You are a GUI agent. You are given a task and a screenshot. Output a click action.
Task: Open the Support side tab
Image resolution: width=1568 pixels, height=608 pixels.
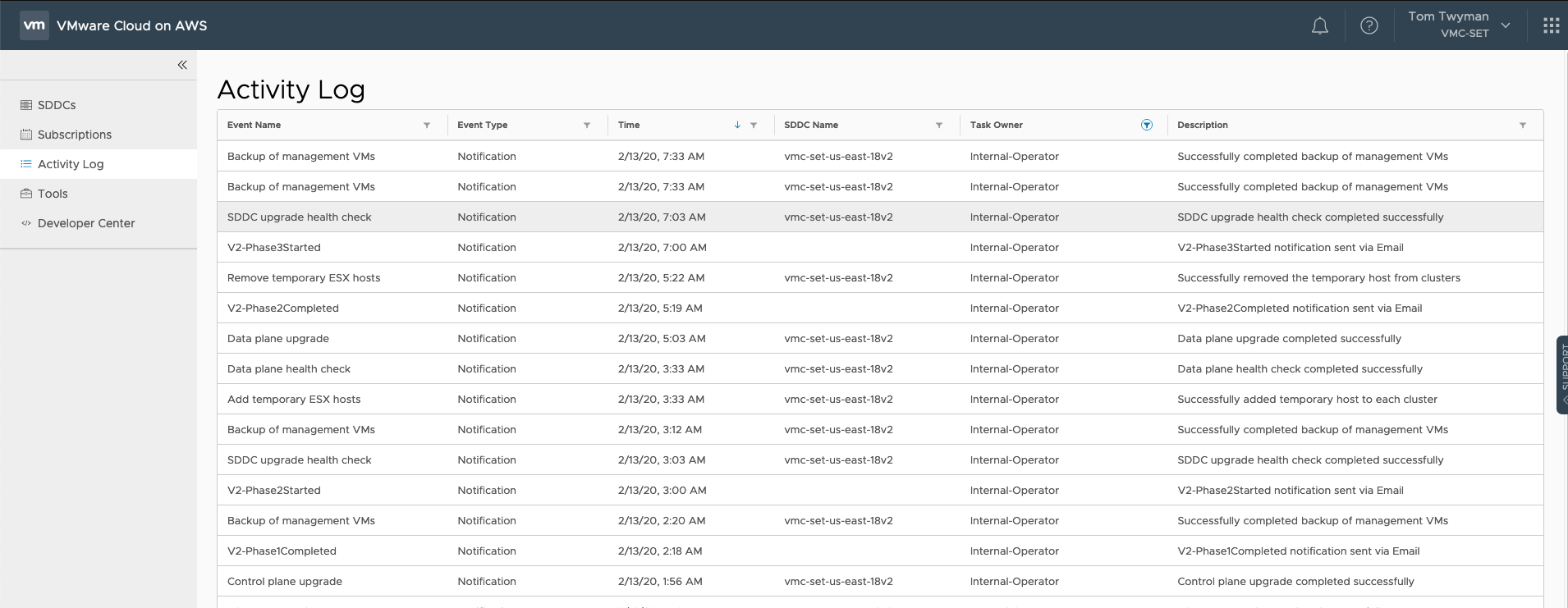point(1561,375)
